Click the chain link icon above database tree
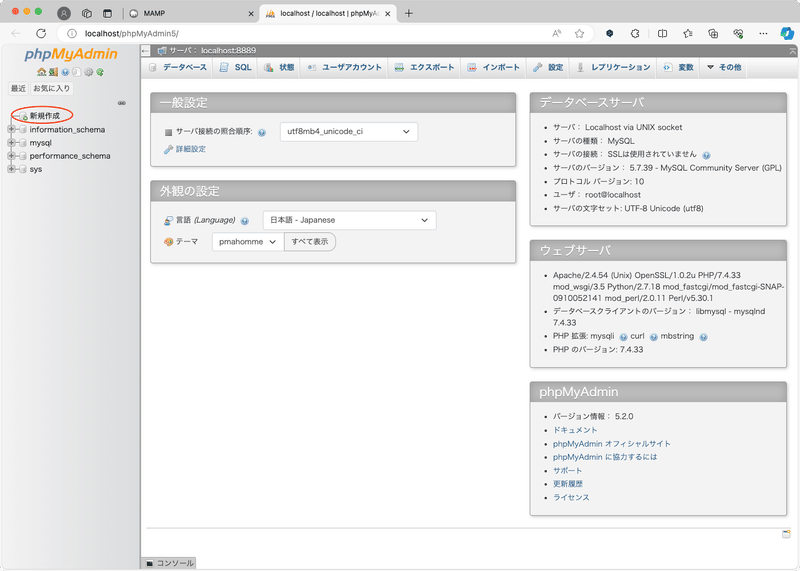Image resolution: width=800 pixels, height=571 pixels. click(121, 103)
